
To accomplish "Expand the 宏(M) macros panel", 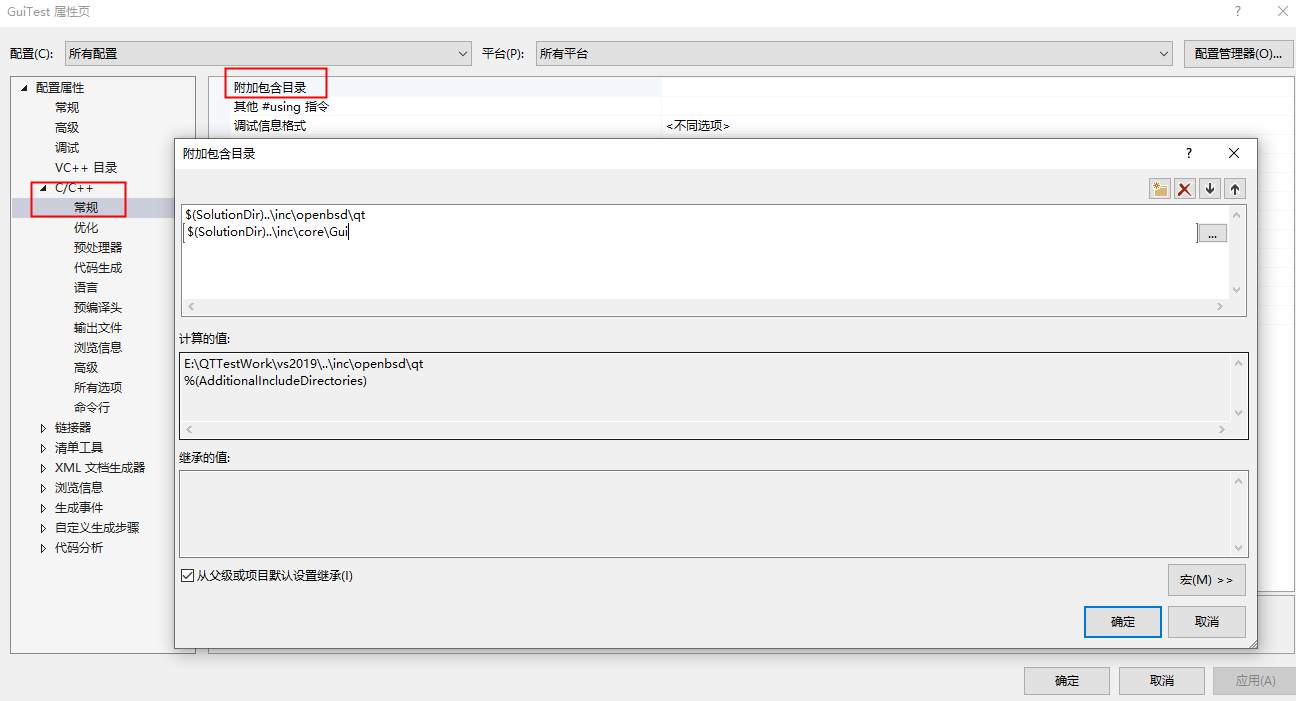I will pyautogui.click(x=1207, y=580).
